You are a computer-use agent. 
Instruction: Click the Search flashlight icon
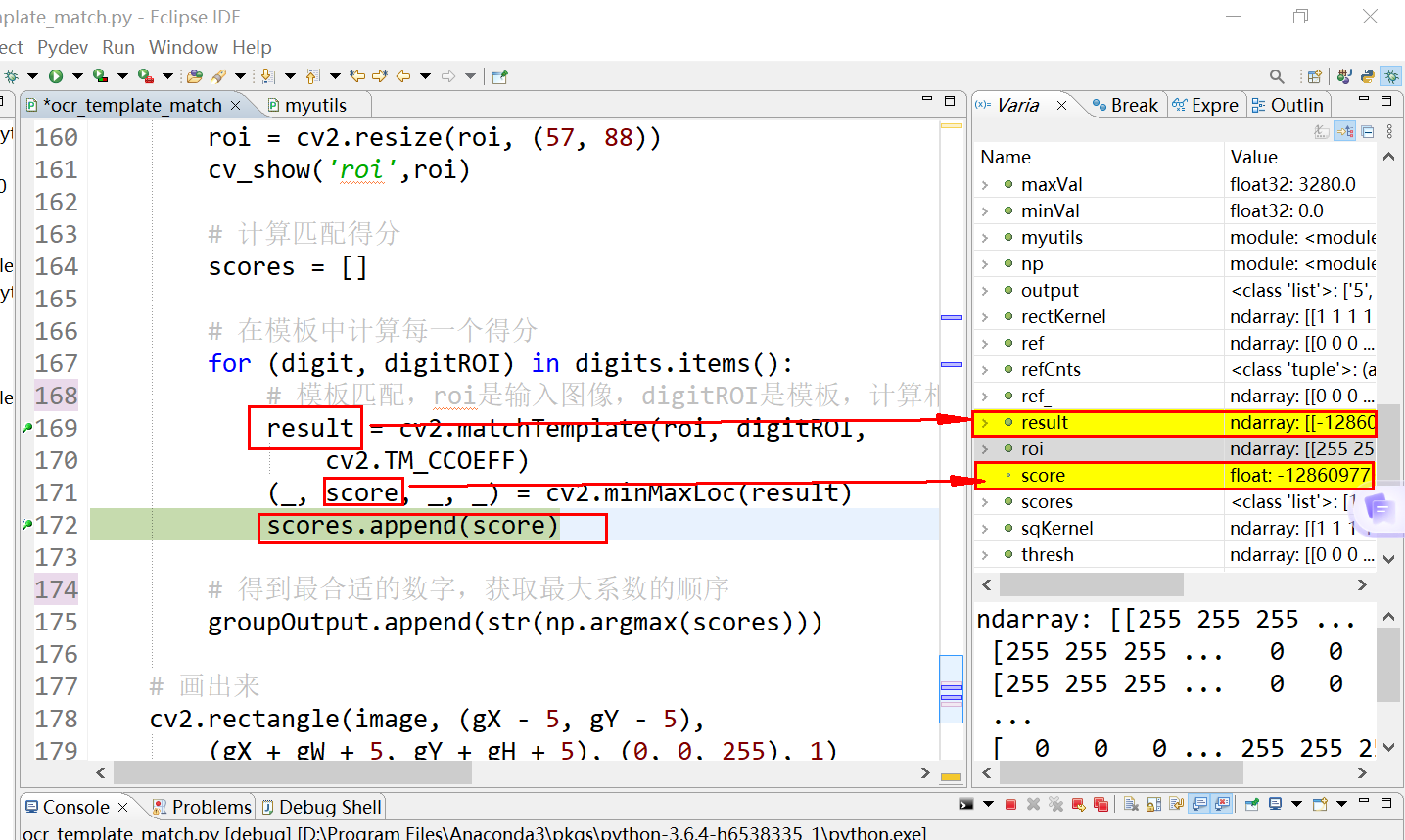click(x=218, y=76)
